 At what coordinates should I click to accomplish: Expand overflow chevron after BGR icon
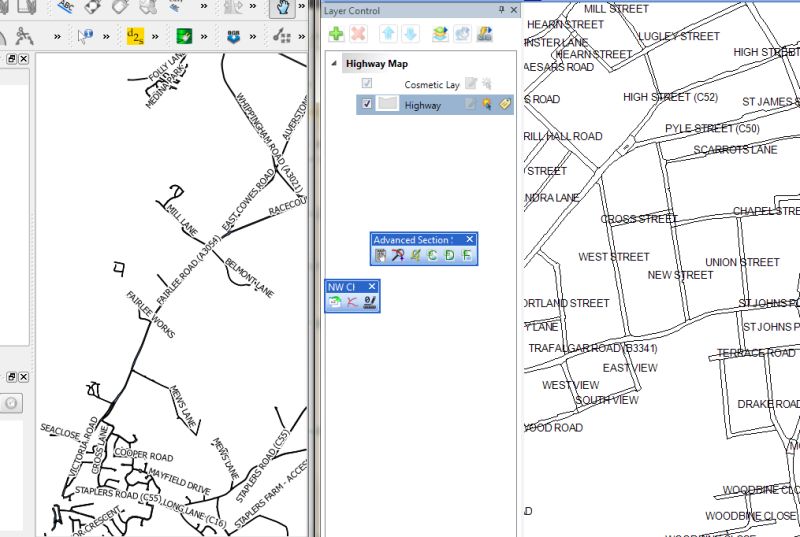[x=253, y=36]
